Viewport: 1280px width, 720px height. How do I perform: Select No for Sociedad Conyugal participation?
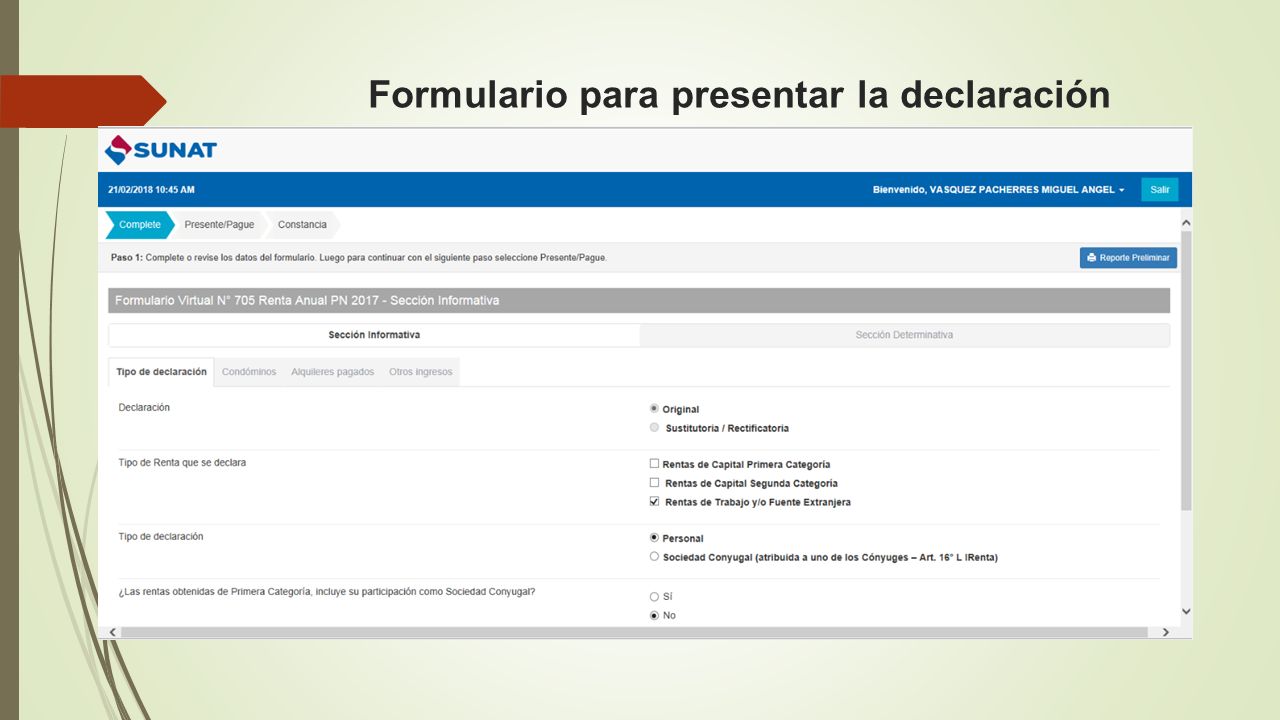[x=654, y=616]
